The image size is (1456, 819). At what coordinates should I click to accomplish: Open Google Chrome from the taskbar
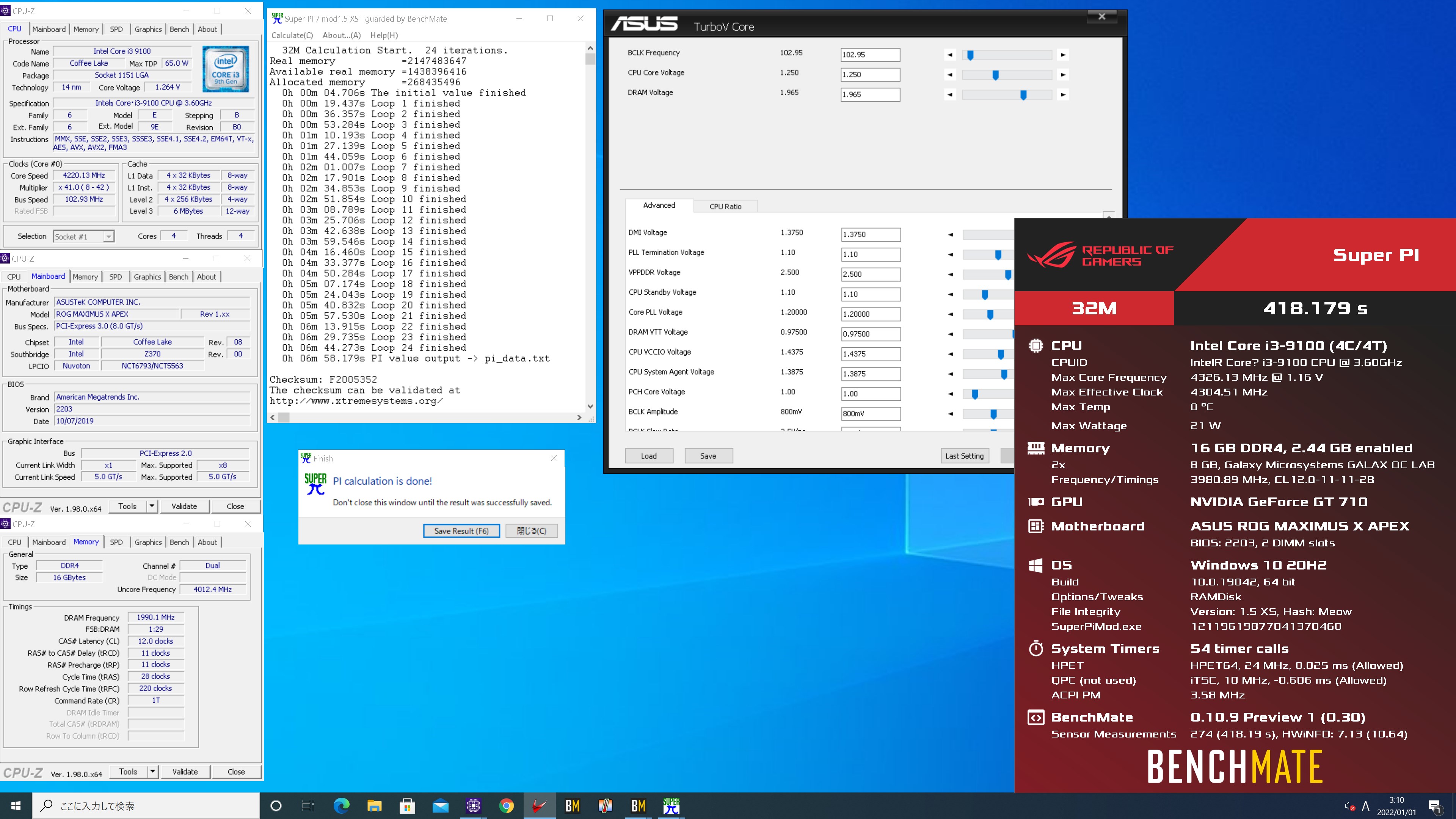click(x=507, y=805)
